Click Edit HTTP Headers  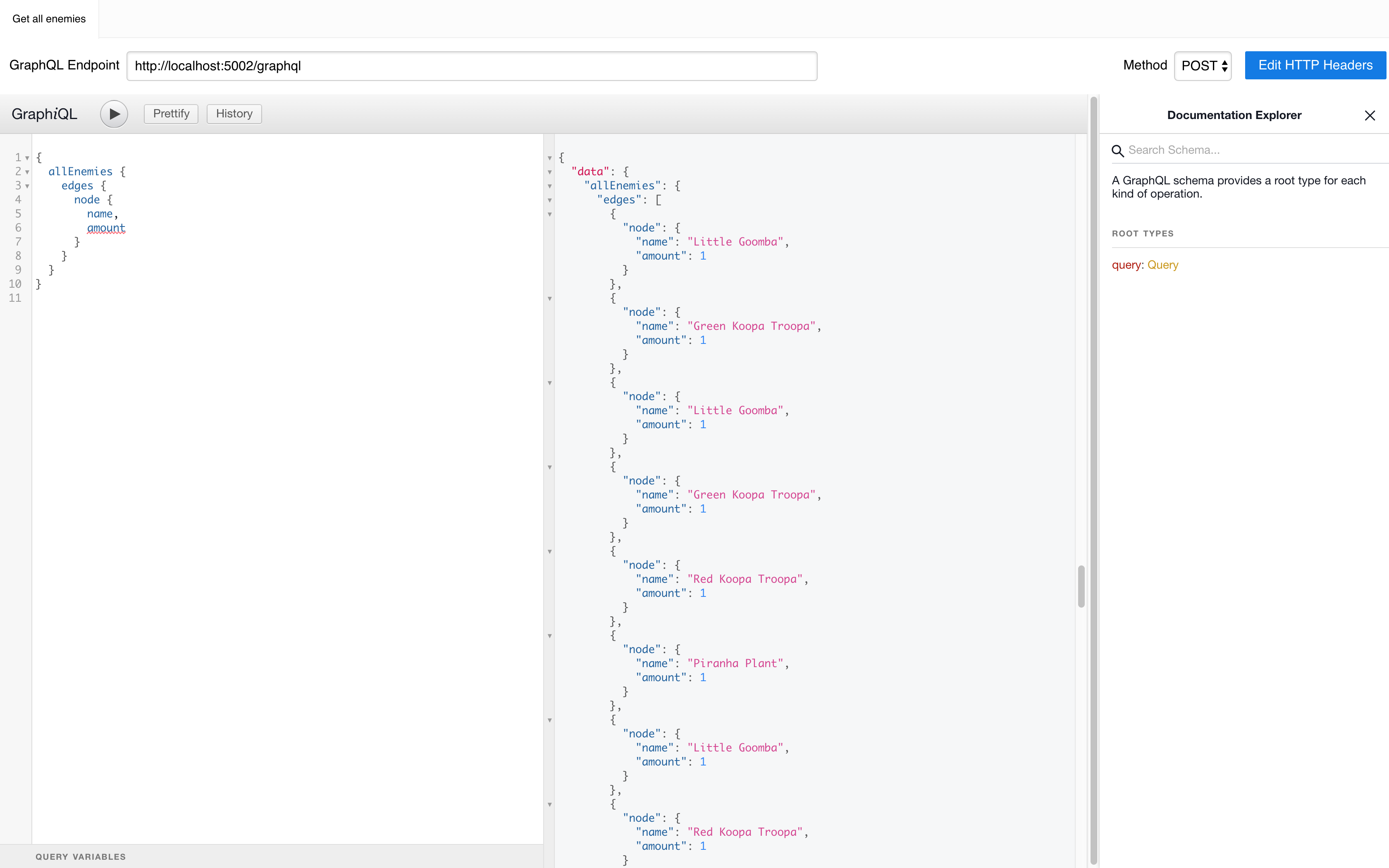[x=1315, y=65]
